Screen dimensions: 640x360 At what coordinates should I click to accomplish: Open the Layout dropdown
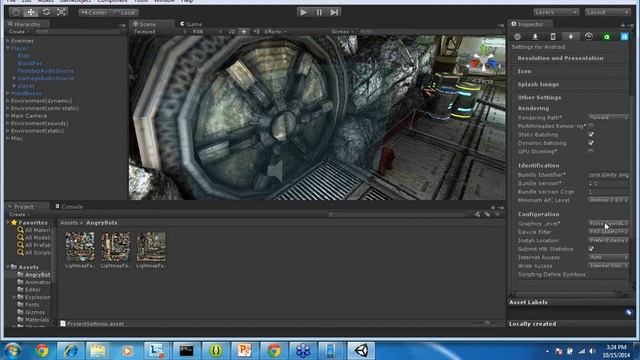[x=608, y=12]
